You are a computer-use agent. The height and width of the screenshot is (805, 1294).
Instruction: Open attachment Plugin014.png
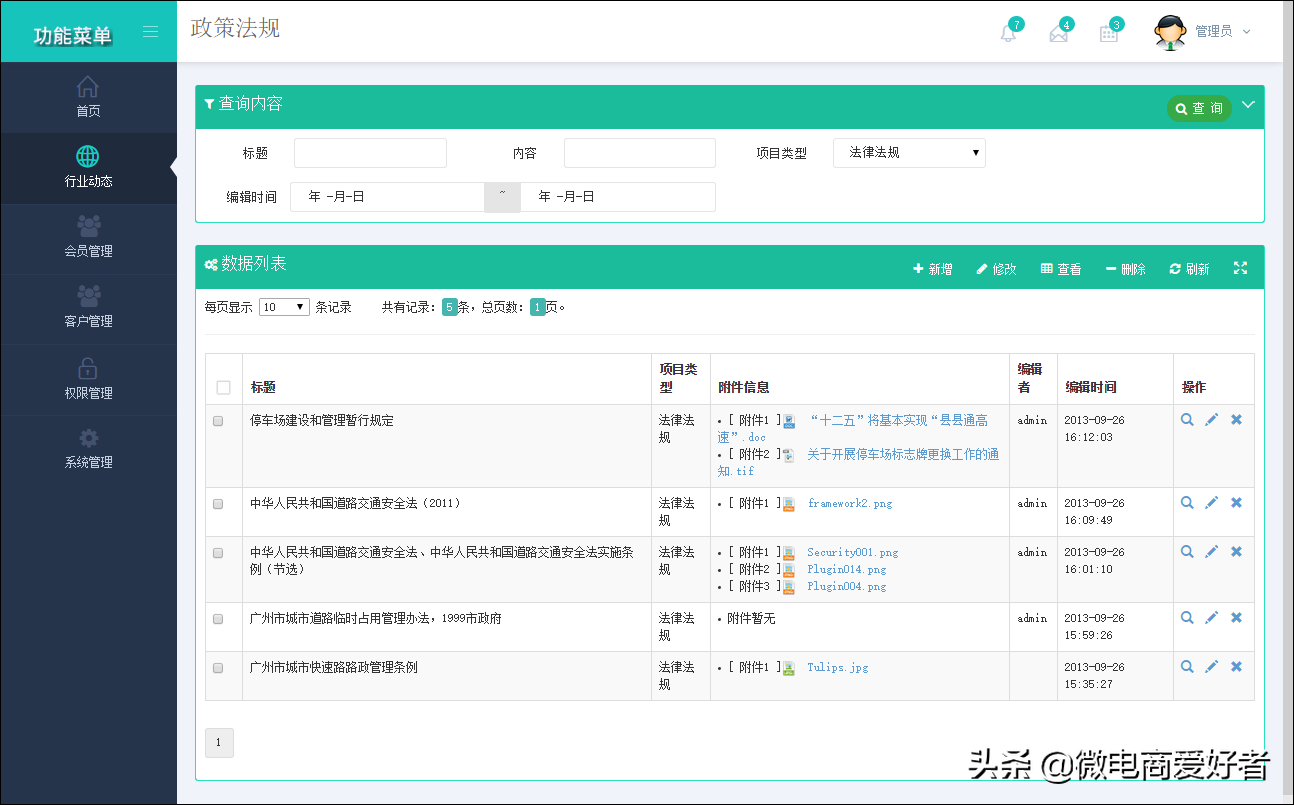pyautogui.click(x=847, y=569)
